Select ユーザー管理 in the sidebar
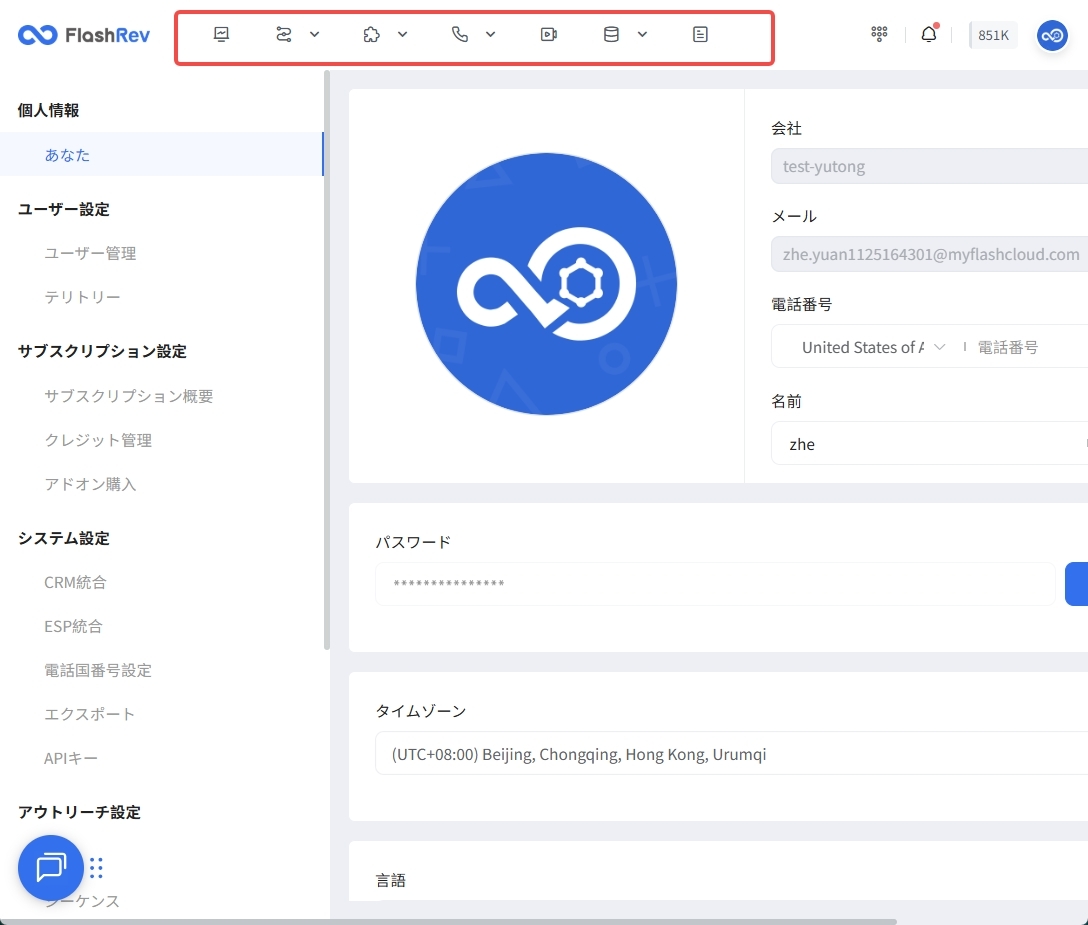The height and width of the screenshot is (925, 1088). pos(90,253)
